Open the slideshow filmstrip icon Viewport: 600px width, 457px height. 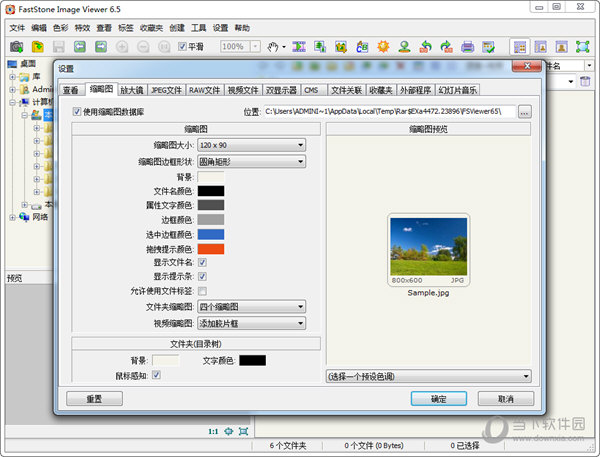coord(300,46)
